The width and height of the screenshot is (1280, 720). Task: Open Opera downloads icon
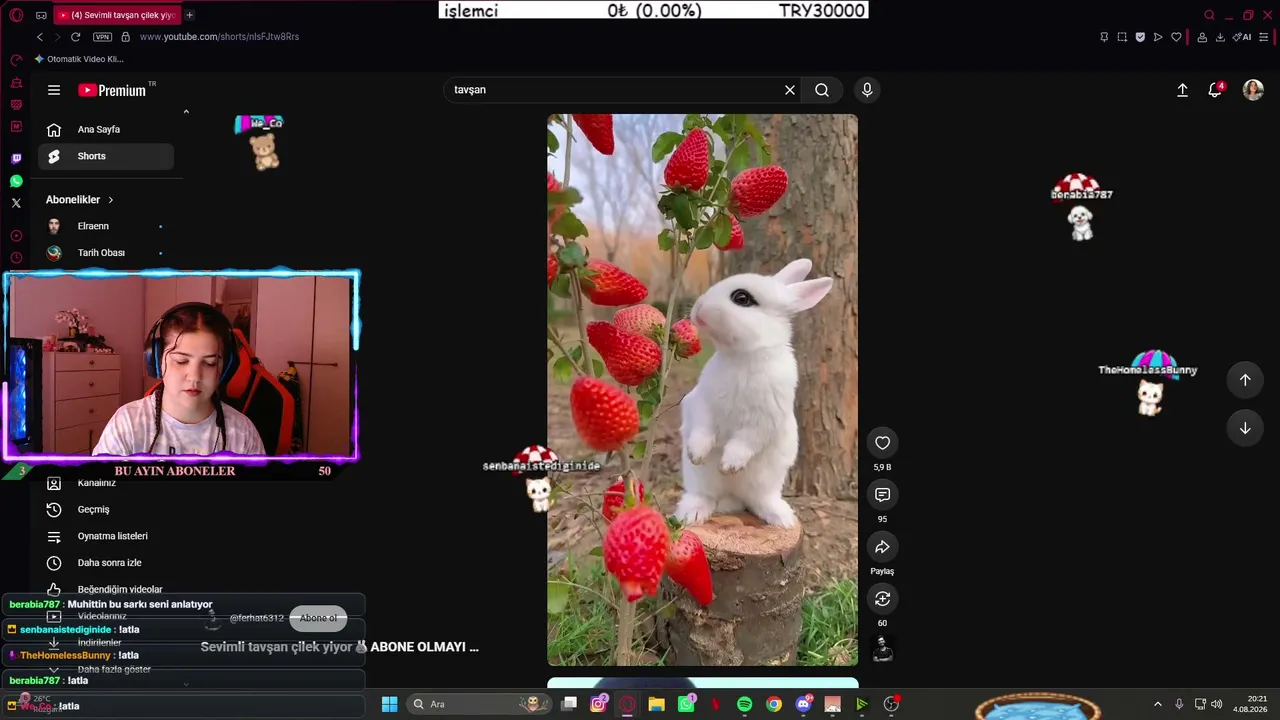[x=1220, y=37]
